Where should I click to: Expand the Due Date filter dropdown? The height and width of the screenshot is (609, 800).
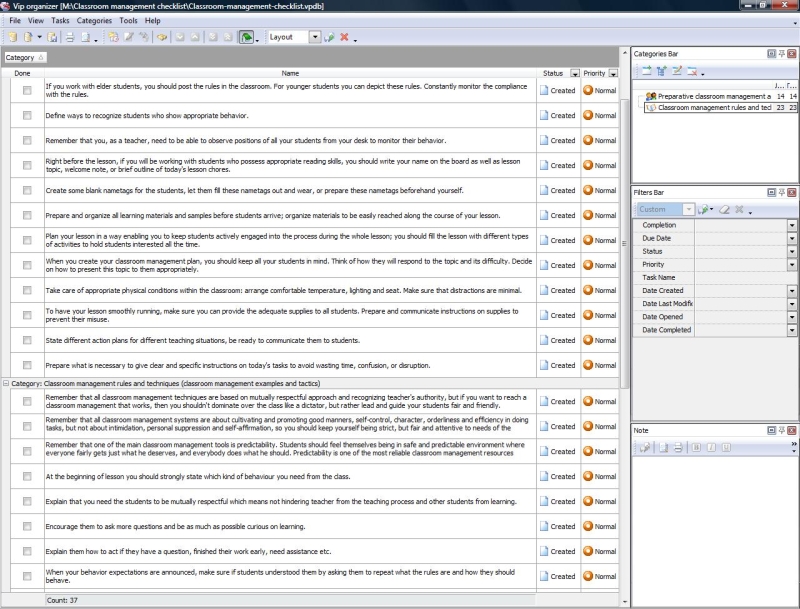point(791,239)
